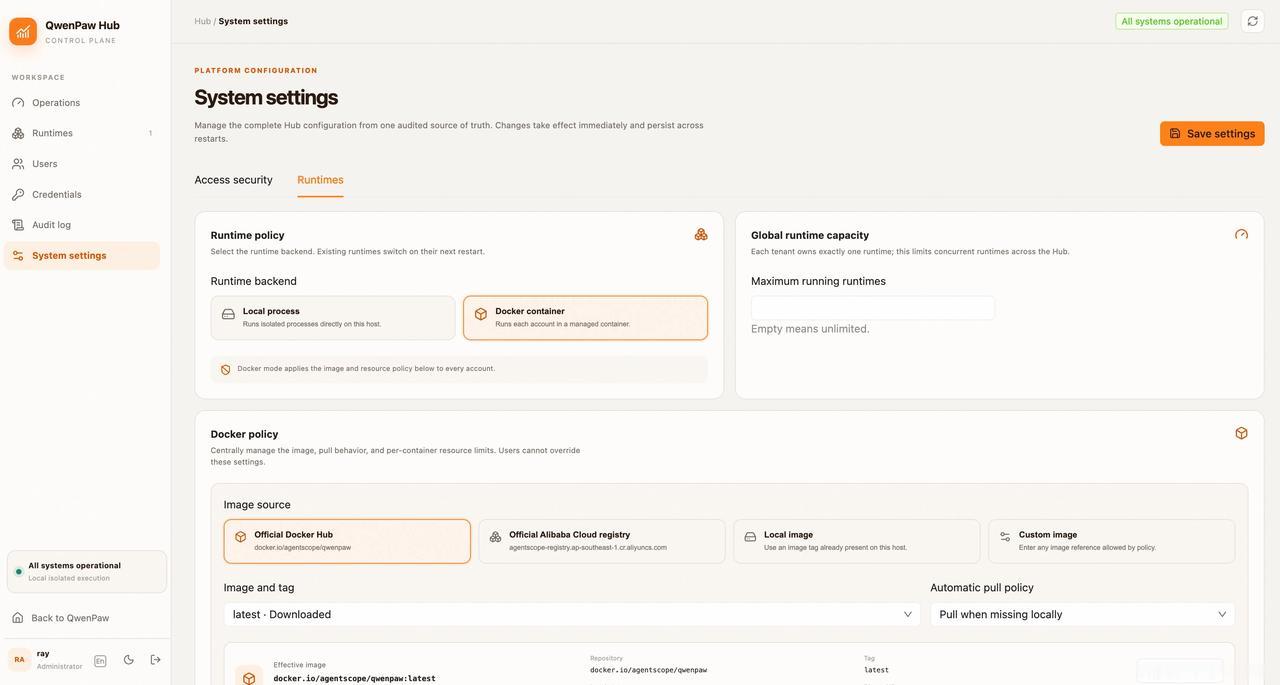Click the Operations gauge icon in the sidebar

[x=18, y=102]
